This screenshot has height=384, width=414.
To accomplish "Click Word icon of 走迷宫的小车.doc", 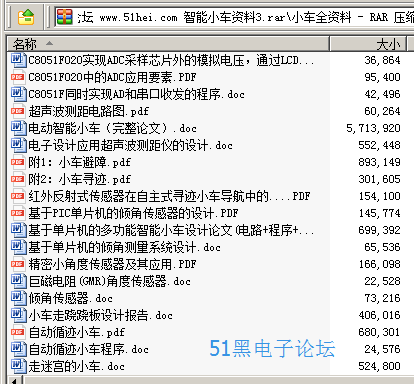I will 18,366.
